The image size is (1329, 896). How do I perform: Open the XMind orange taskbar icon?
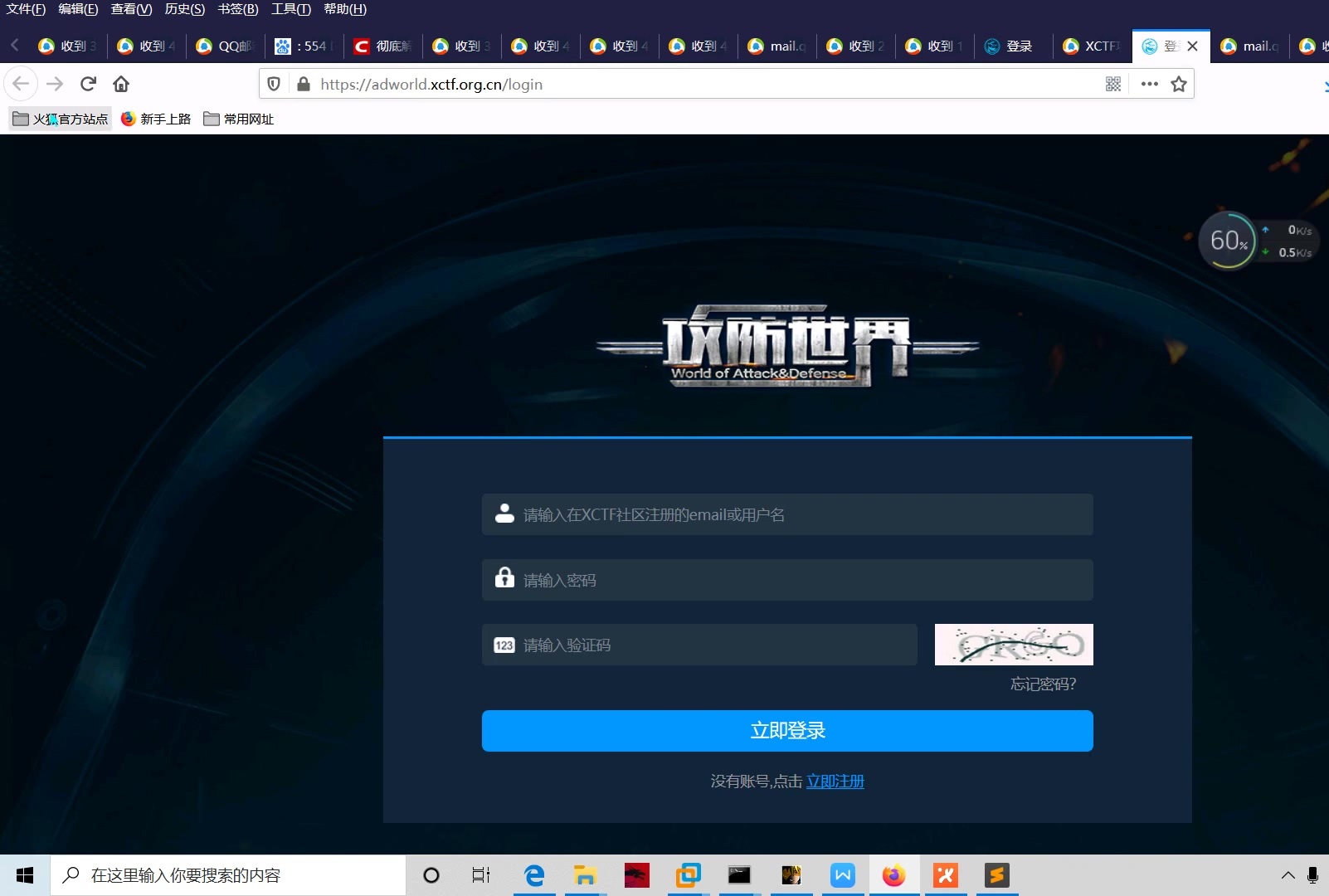945,875
